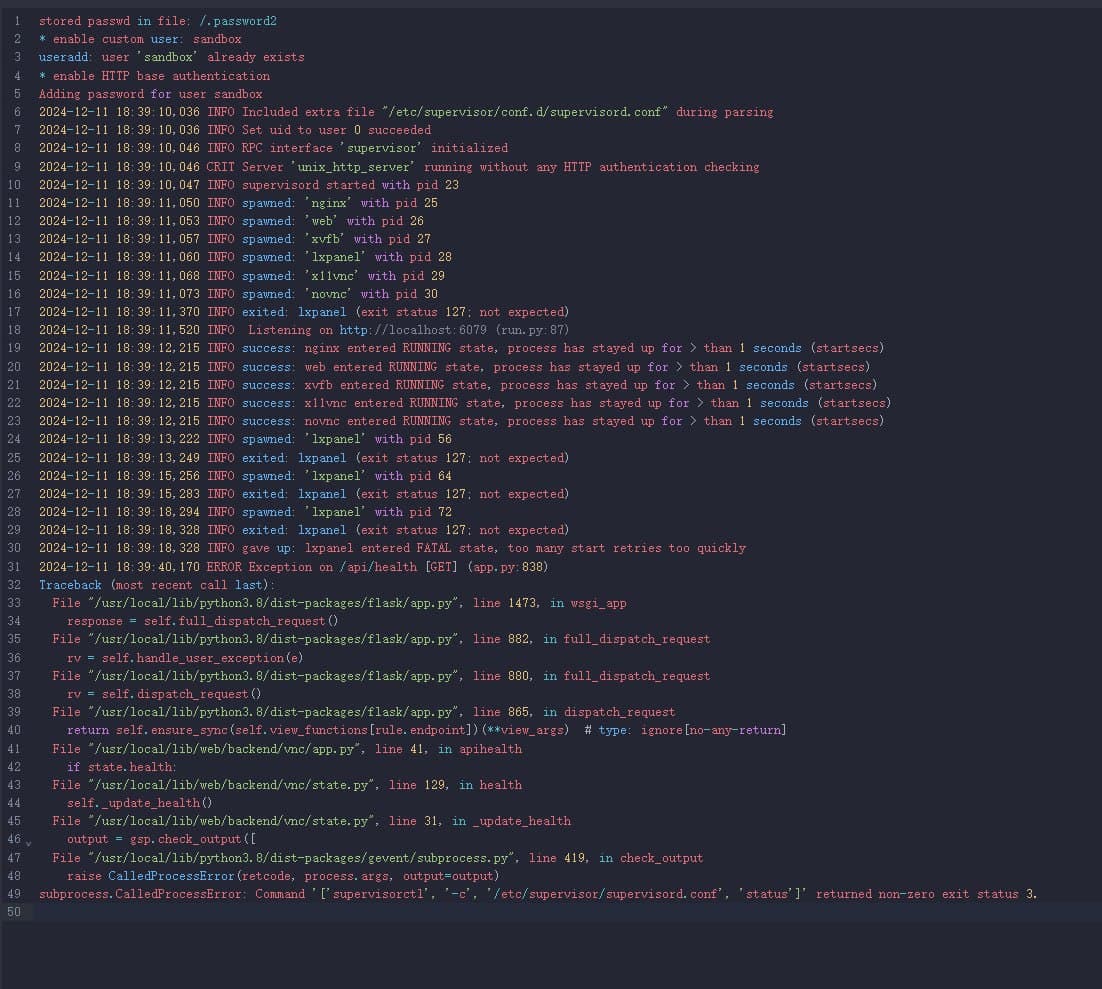This screenshot has height=989, width=1102.
Task: Select 'novnc entered RUNNING state' success line
Action: (461, 421)
